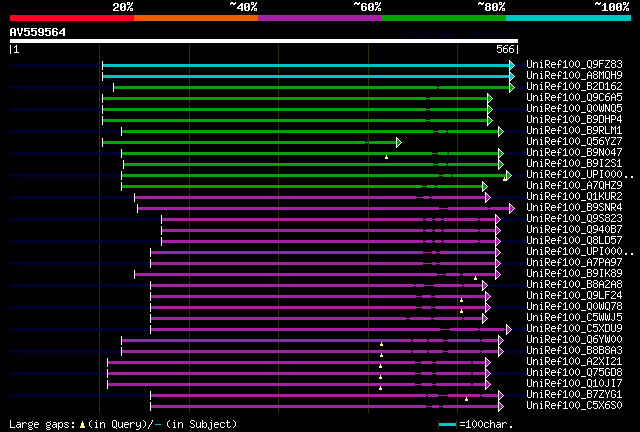Click the purple ~60% legend segment
Image resolution: width=640 pixels, height=432 pixels.
pyautogui.click(x=320, y=18)
